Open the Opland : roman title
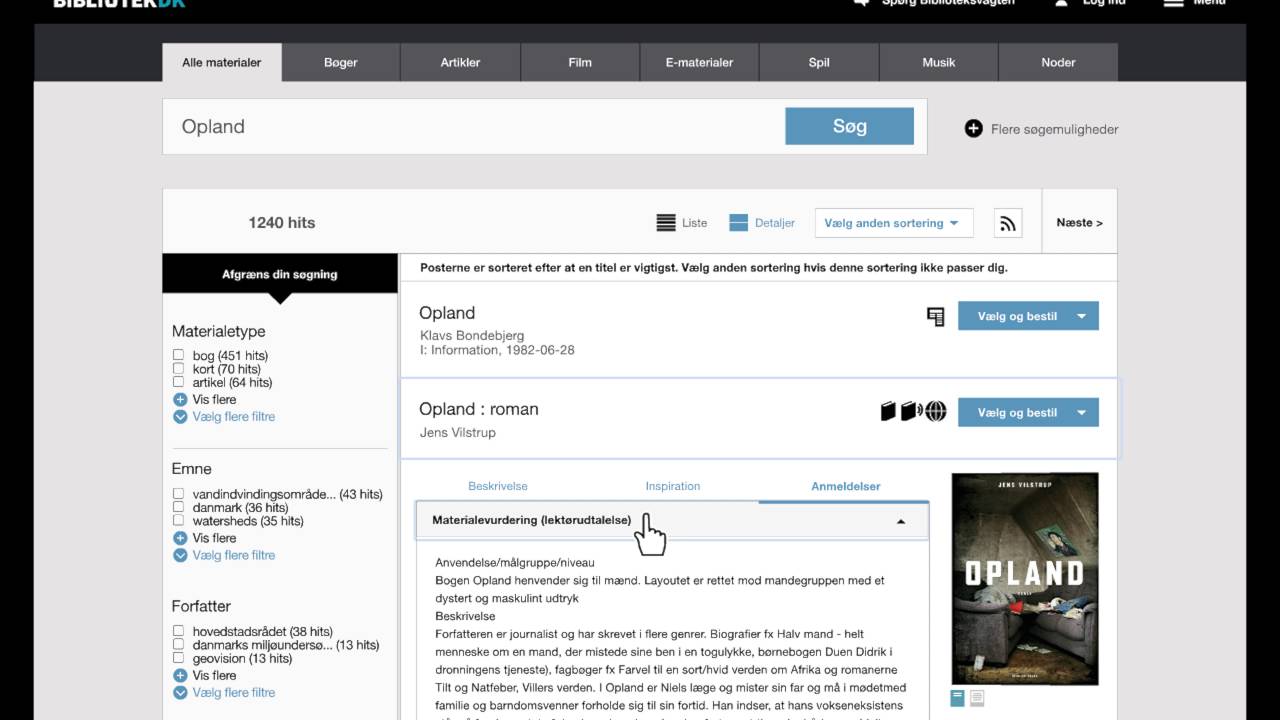Viewport: 1280px width, 720px height. click(479, 409)
